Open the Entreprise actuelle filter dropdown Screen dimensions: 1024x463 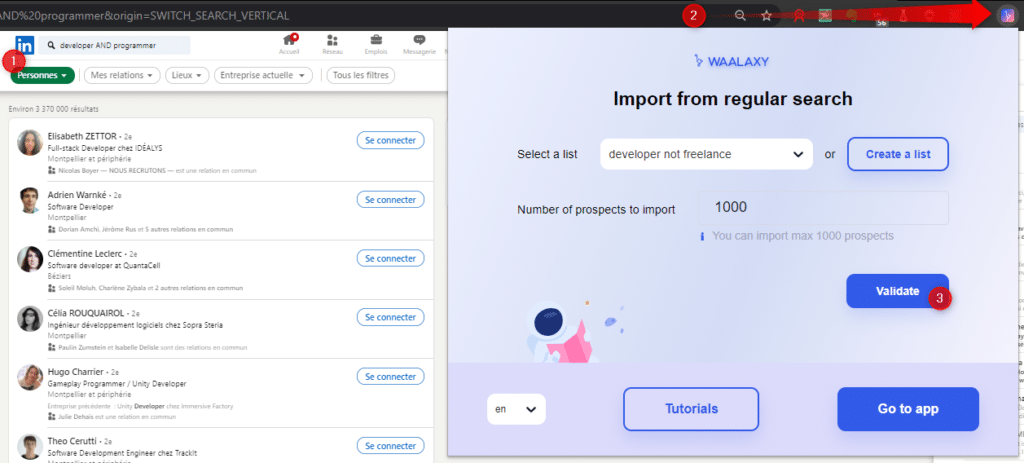pyautogui.click(x=264, y=75)
